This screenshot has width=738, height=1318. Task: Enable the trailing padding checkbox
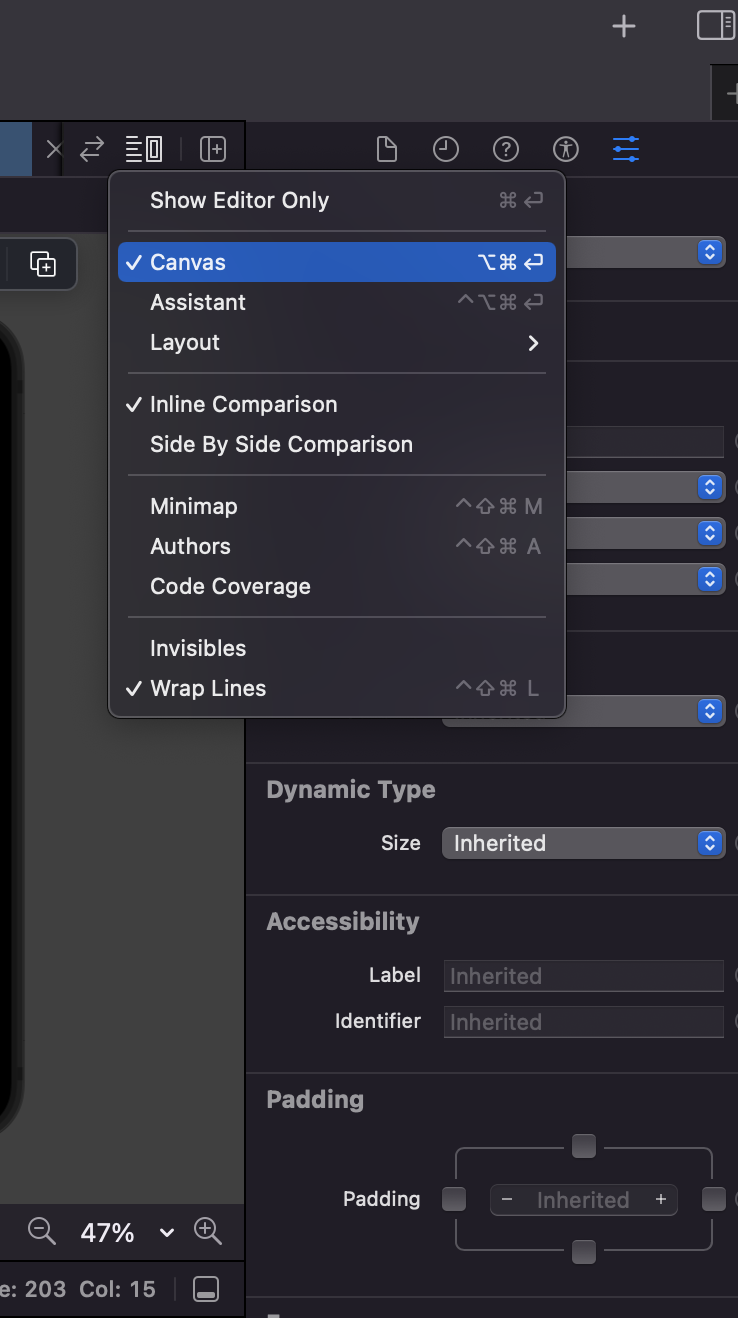713,1199
